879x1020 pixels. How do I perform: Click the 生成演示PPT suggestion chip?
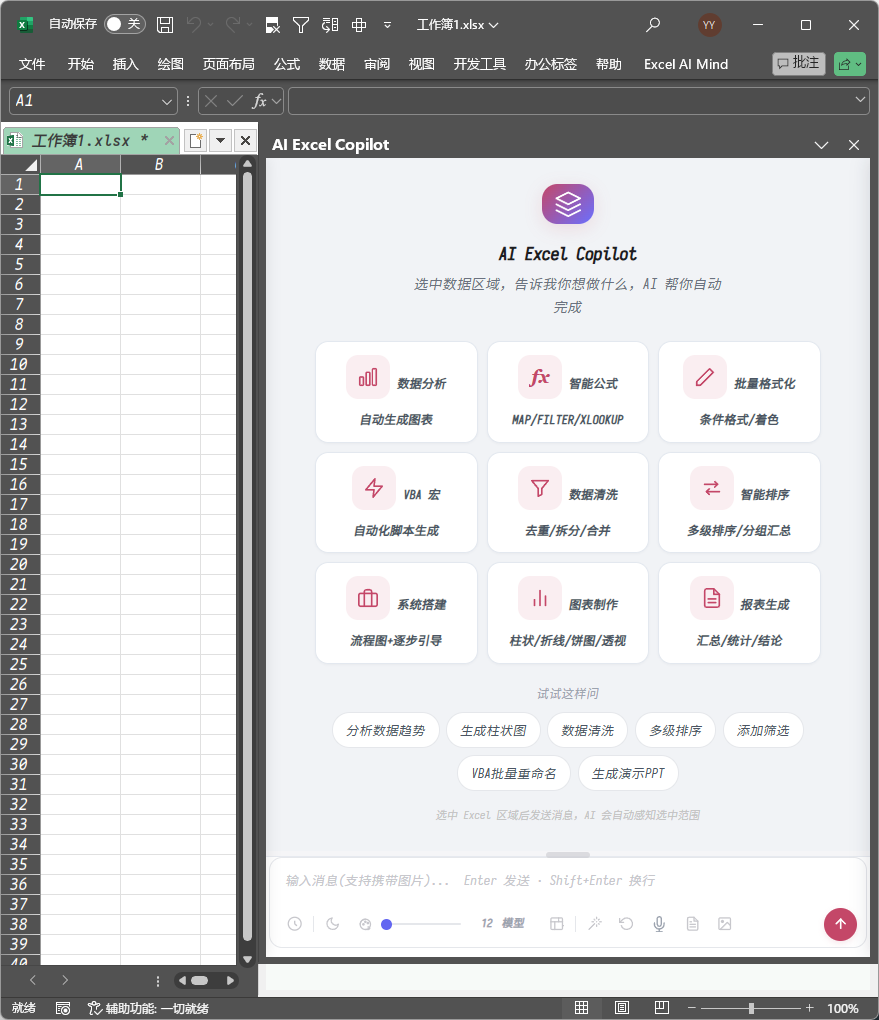(x=628, y=773)
